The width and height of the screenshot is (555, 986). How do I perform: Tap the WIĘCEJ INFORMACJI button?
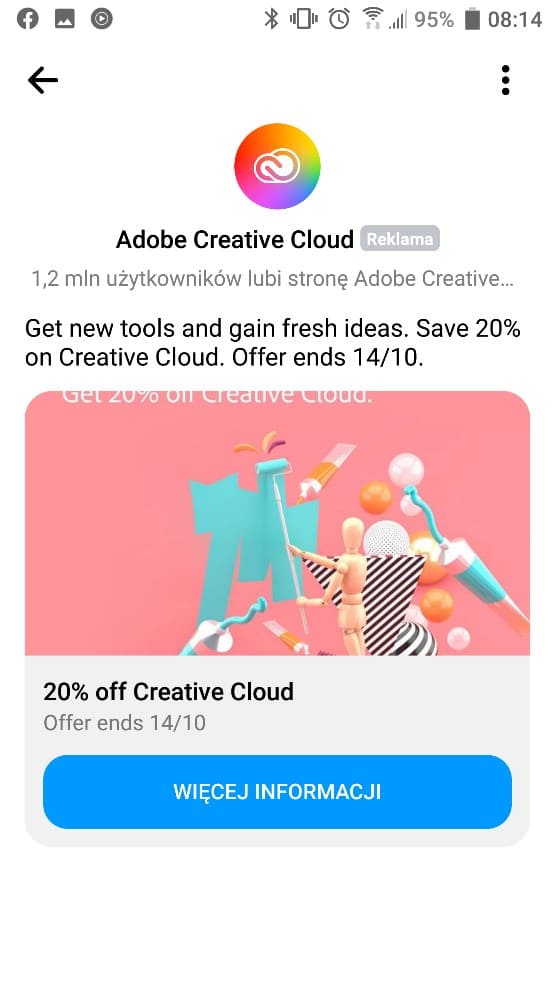tap(277, 791)
